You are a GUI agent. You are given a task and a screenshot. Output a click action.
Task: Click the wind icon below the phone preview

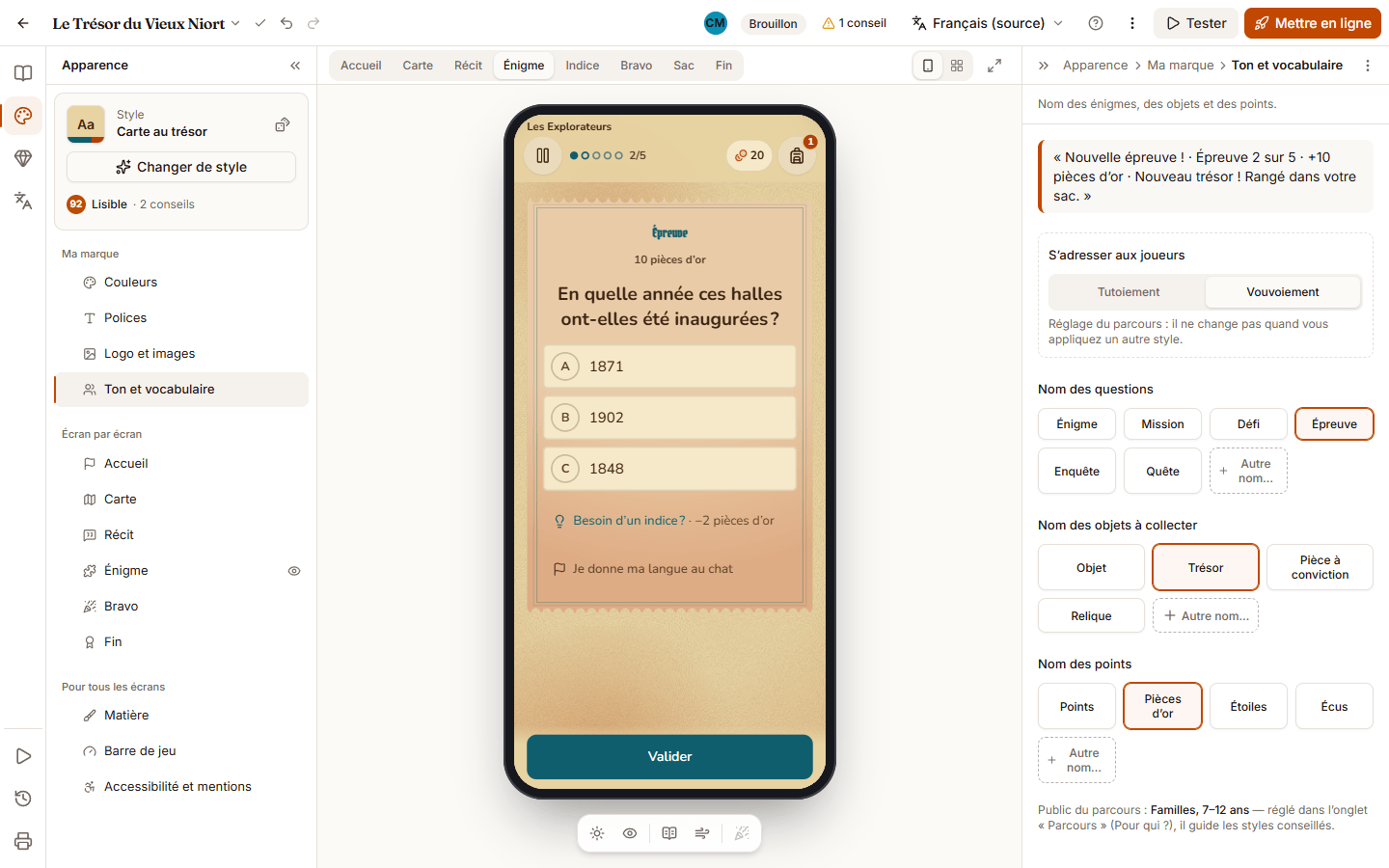click(x=702, y=833)
